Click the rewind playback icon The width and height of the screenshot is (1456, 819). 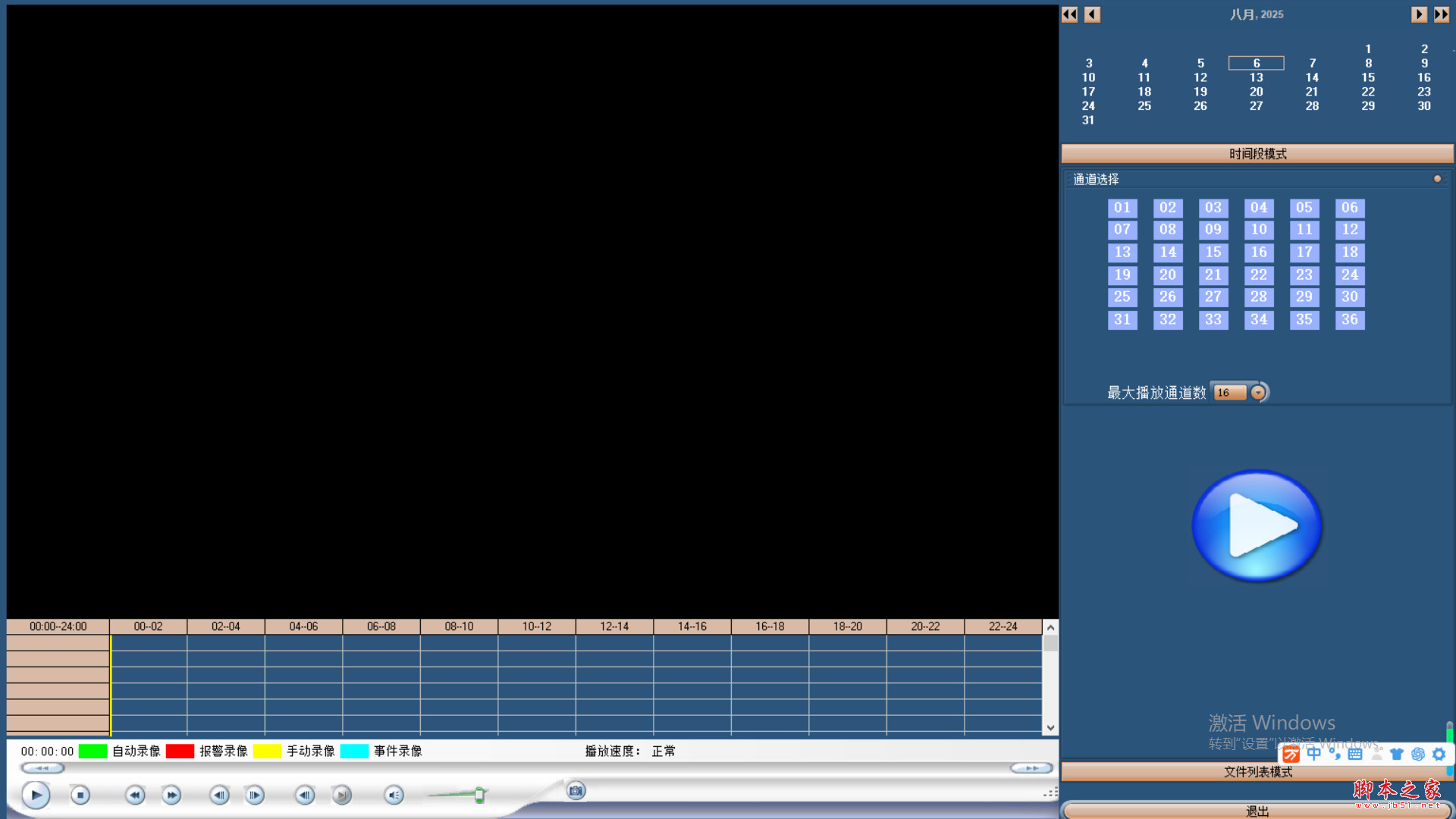click(x=135, y=795)
